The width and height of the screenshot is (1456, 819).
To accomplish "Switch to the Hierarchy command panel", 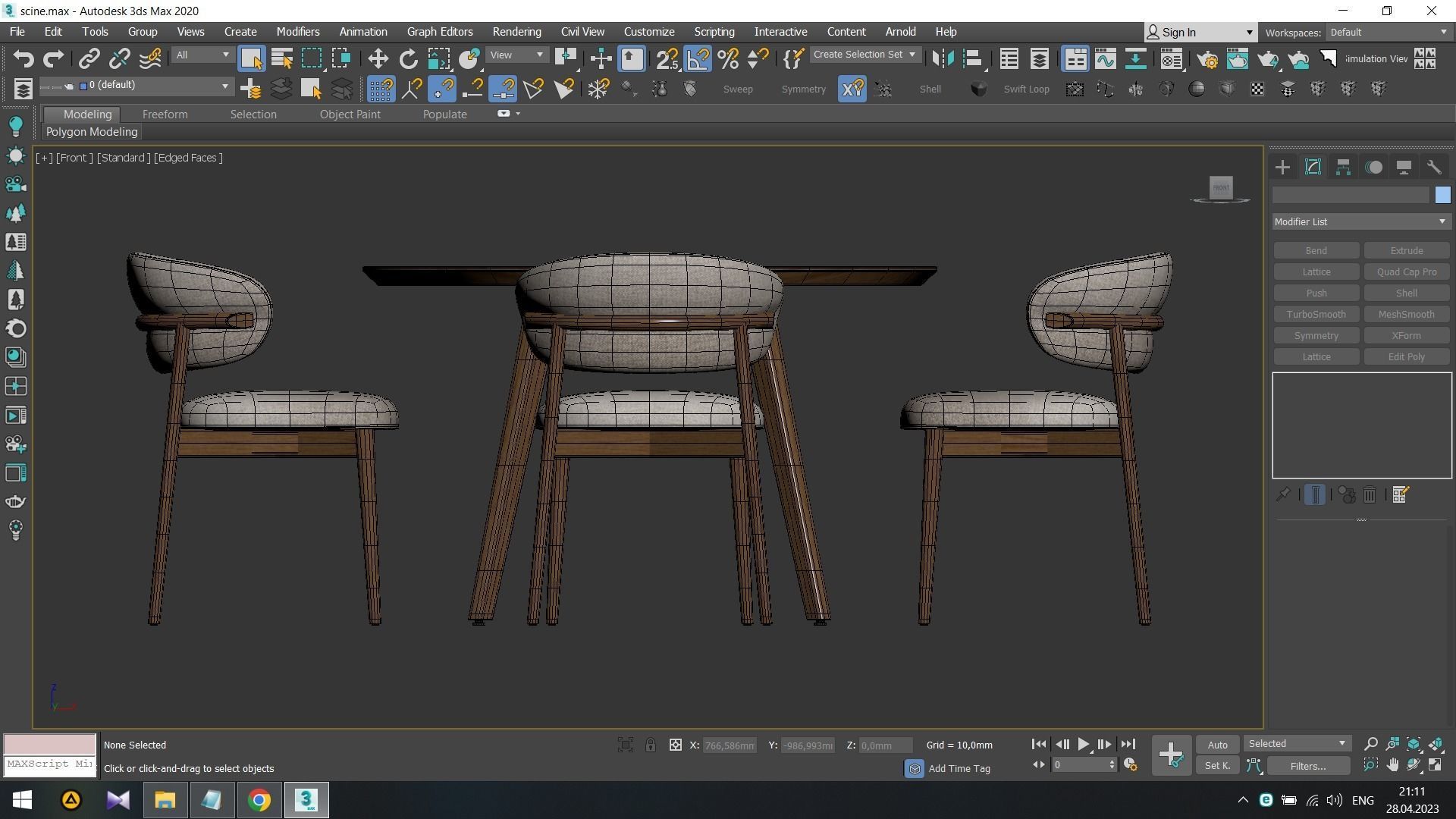I will coord(1343,168).
